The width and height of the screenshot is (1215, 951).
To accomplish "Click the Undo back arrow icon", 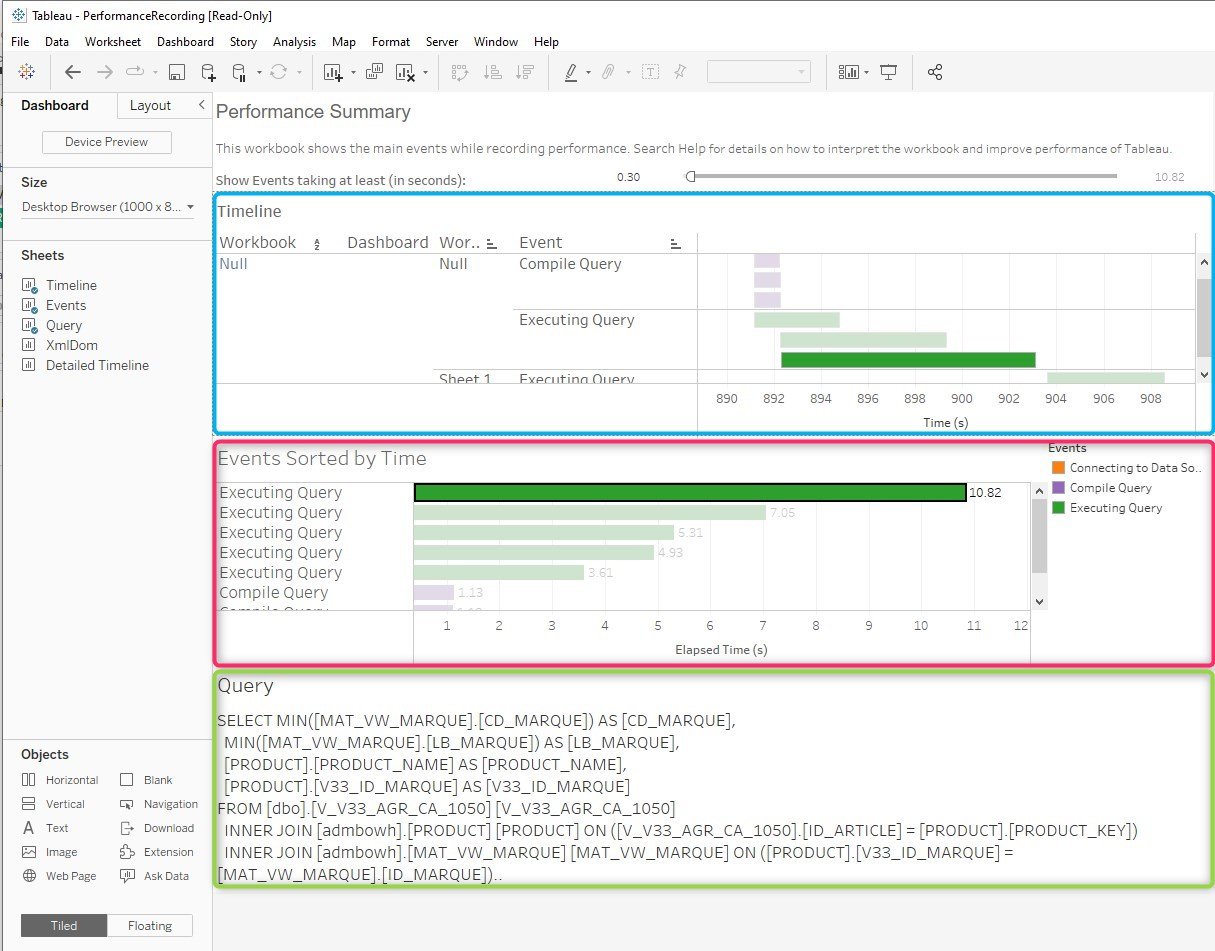I will (x=73, y=72).
